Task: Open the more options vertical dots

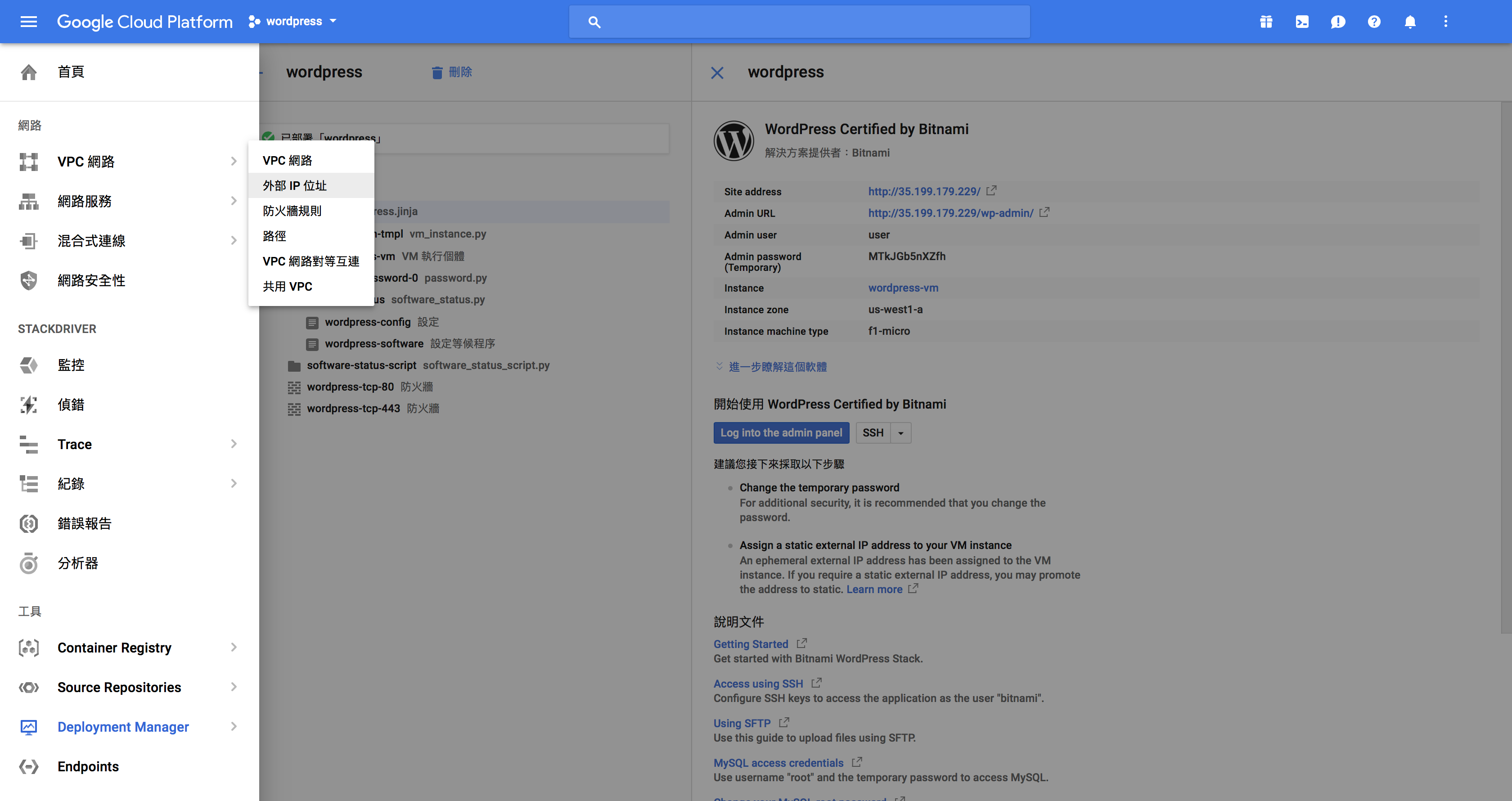Action: pos(1446,22)
